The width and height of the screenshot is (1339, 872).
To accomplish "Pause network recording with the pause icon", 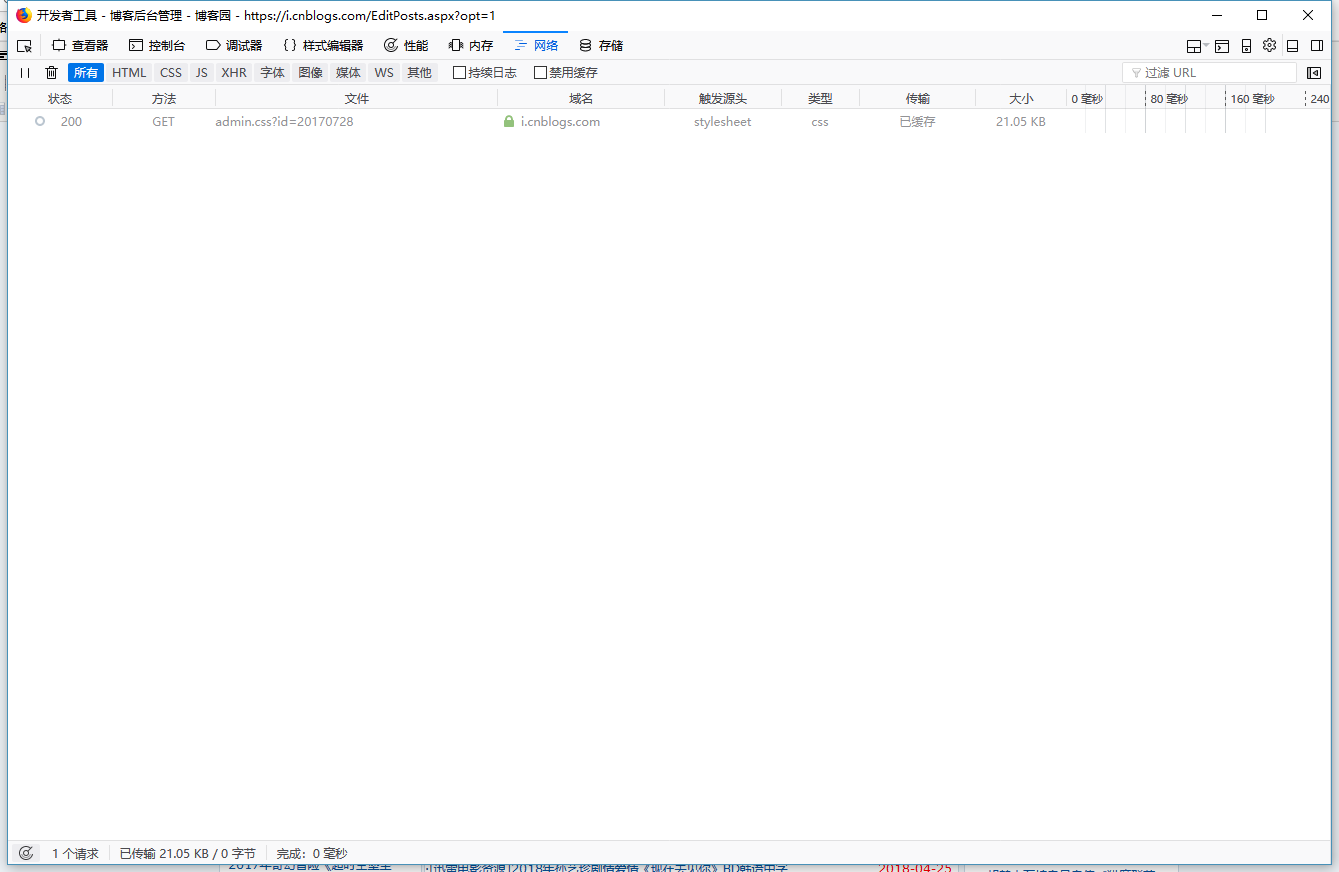I will coord(25,73).
